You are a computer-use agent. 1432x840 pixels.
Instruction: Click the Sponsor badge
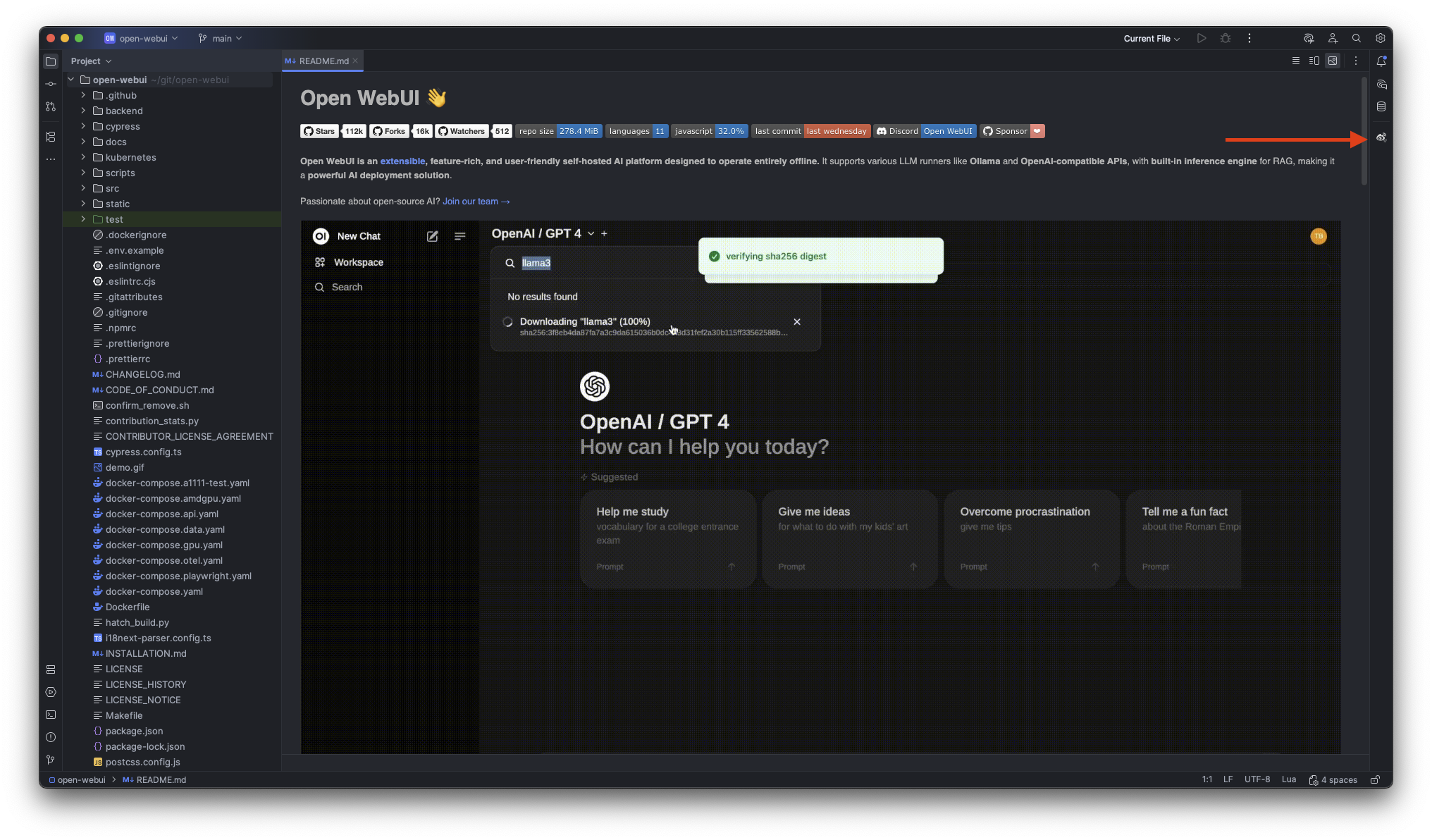click(x=1012, y=131)
